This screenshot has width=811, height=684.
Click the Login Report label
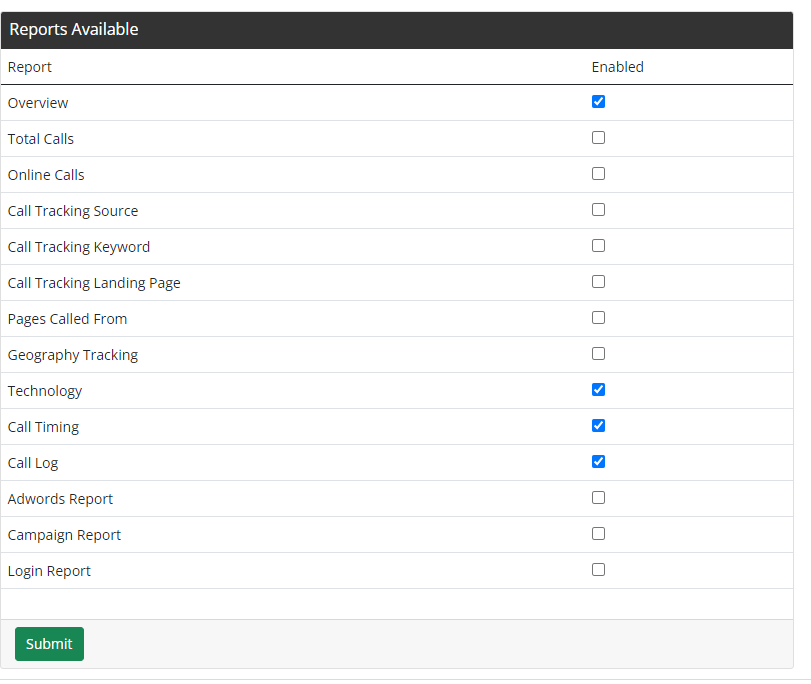[x=49, y=571]
